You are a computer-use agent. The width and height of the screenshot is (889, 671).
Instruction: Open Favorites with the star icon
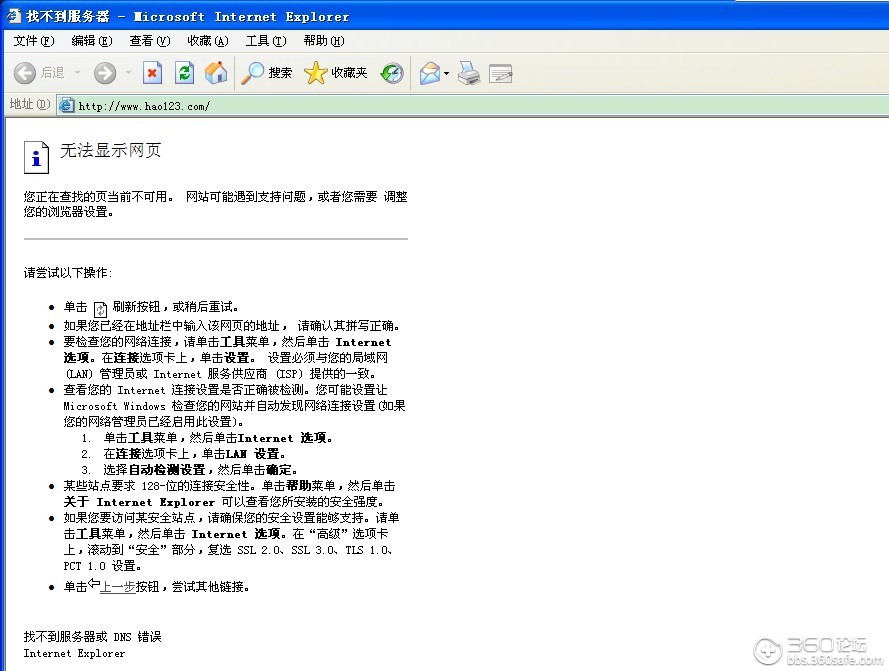[x=315, y=73]
